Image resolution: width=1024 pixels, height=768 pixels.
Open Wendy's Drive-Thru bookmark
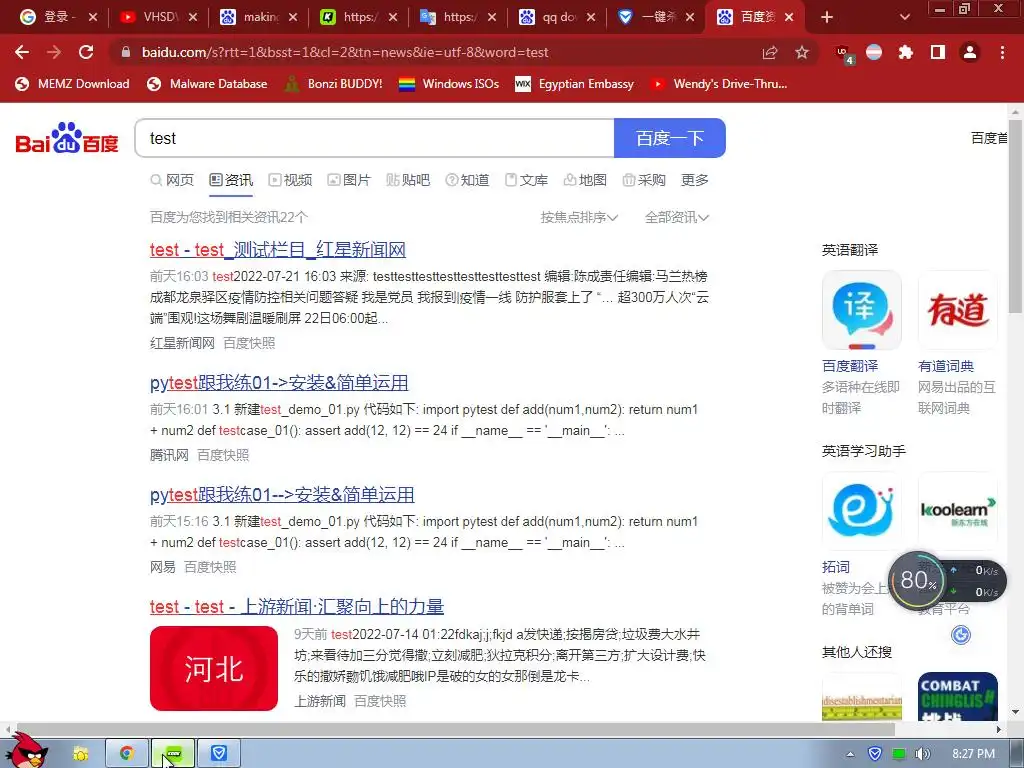(718, 84)
